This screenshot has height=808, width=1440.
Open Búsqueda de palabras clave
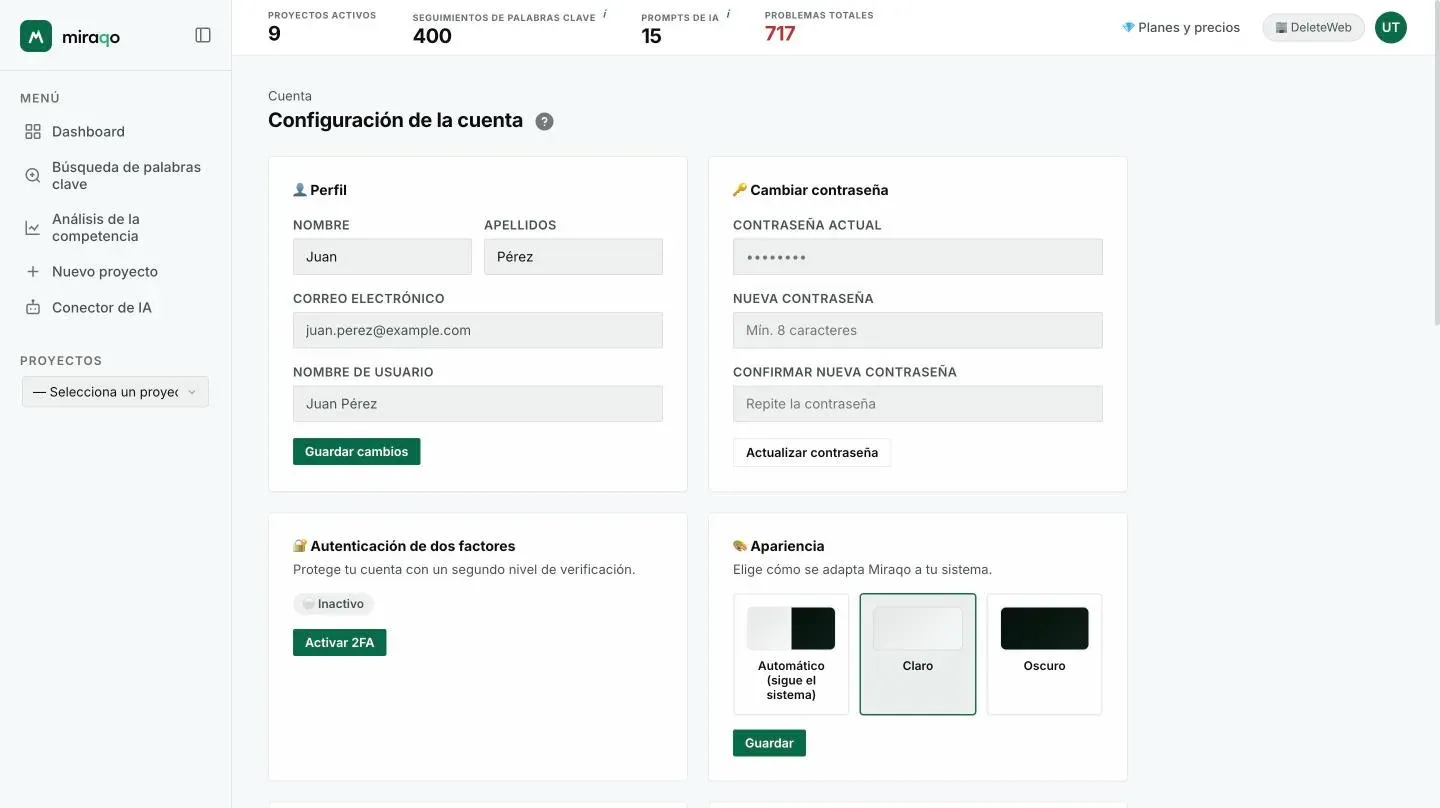pyautogui.click(x=115, y=175)
